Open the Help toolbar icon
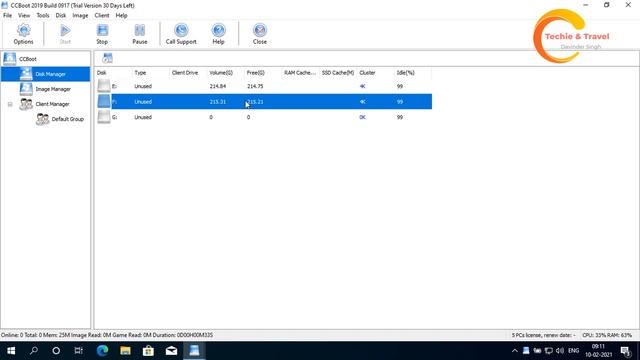 pyautogui.click(x=218, y=34)
